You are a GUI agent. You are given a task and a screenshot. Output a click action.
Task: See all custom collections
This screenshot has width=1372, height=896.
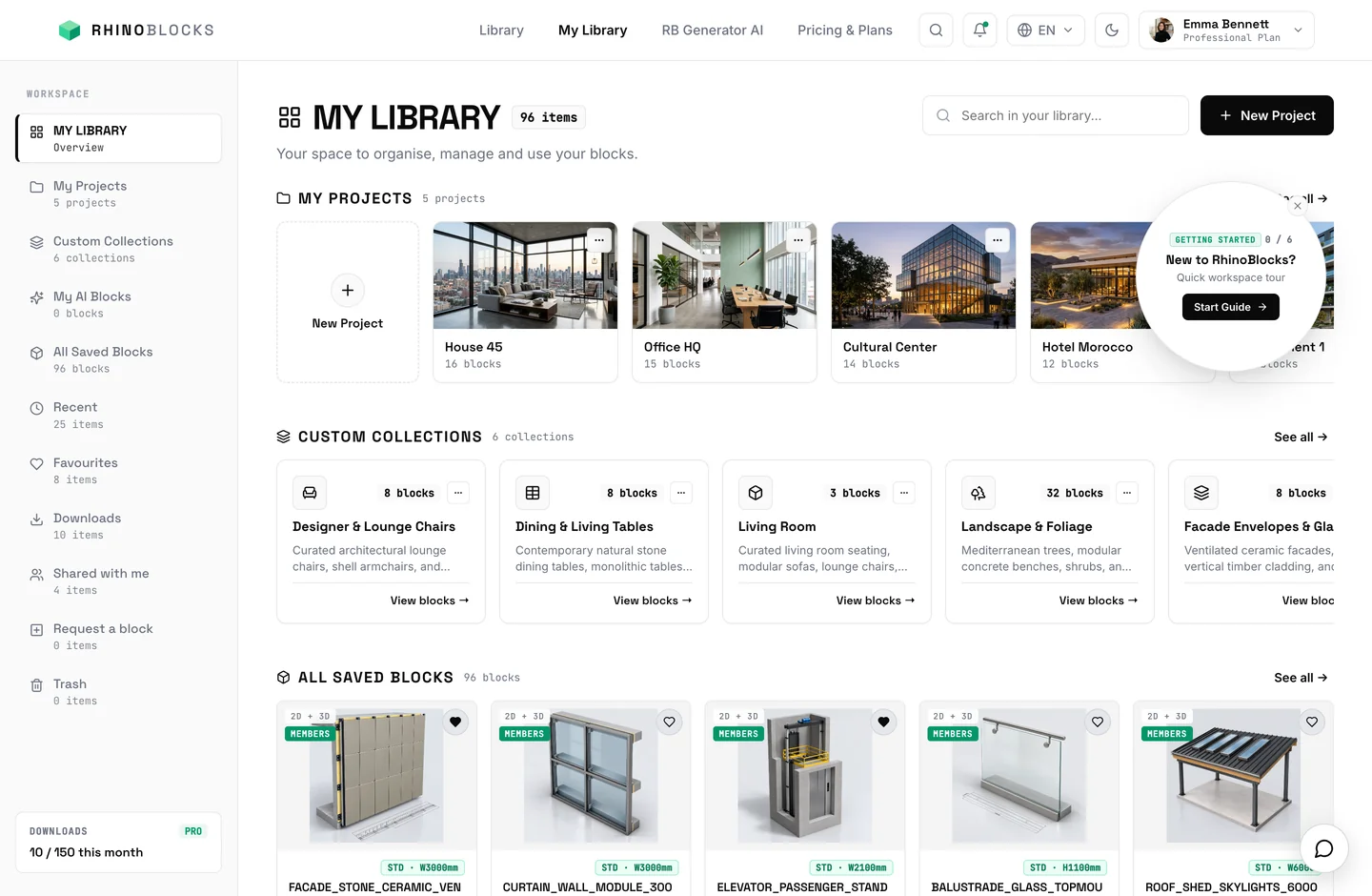[1301, 437]
